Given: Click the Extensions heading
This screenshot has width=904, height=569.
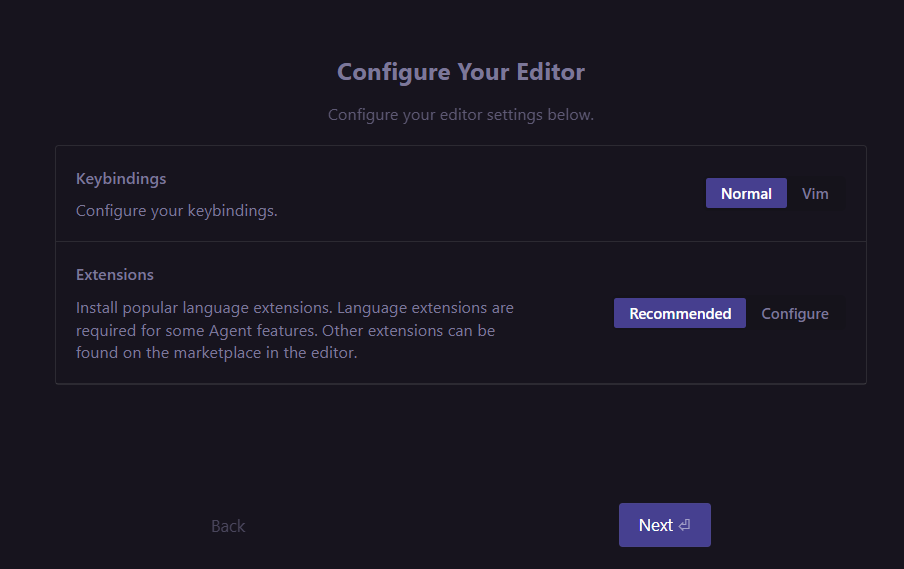Looking at the screenshot, I should (115, 274).
